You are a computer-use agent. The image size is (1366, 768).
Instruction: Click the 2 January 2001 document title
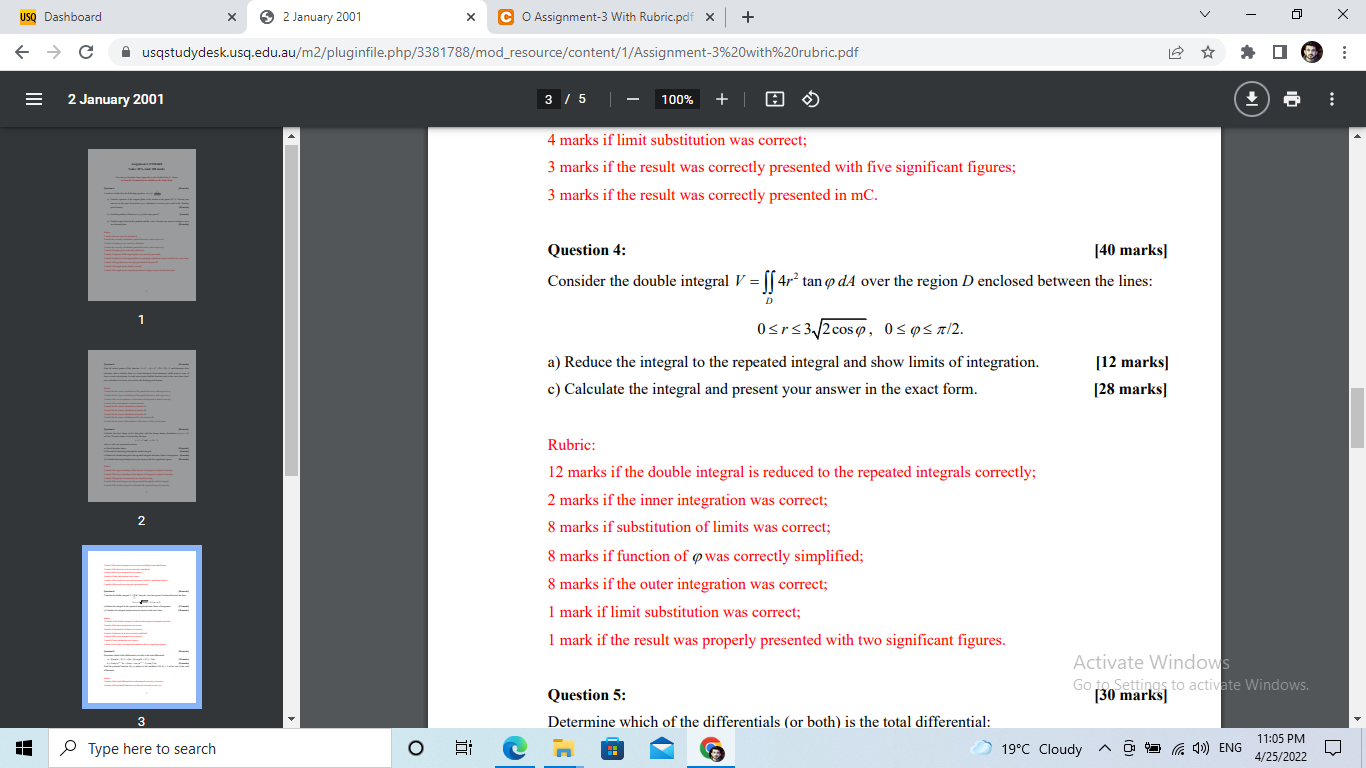[116, 99]
